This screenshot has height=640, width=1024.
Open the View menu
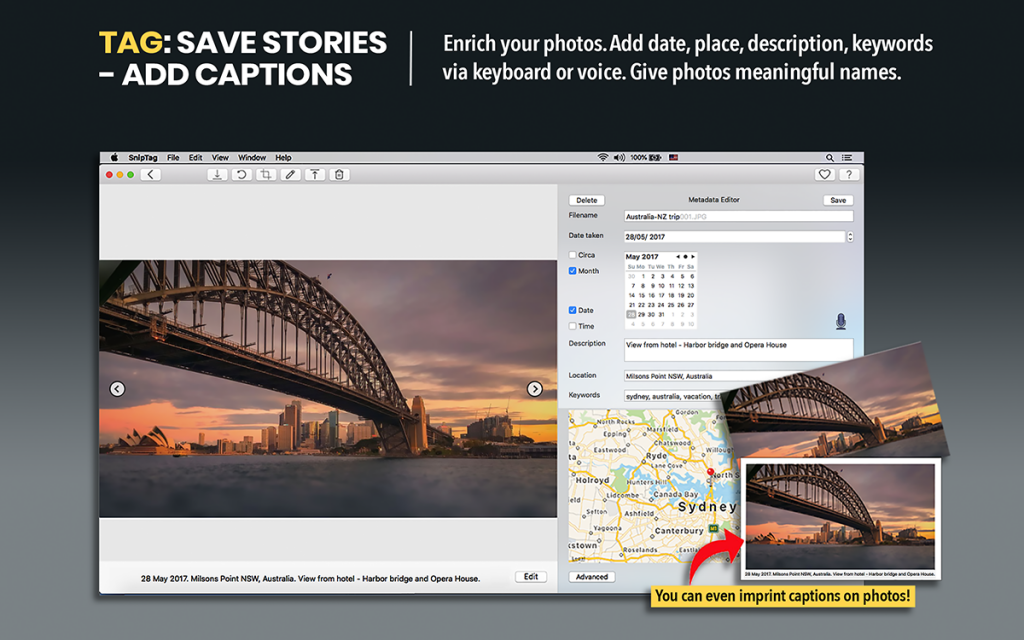click(220, 157)
